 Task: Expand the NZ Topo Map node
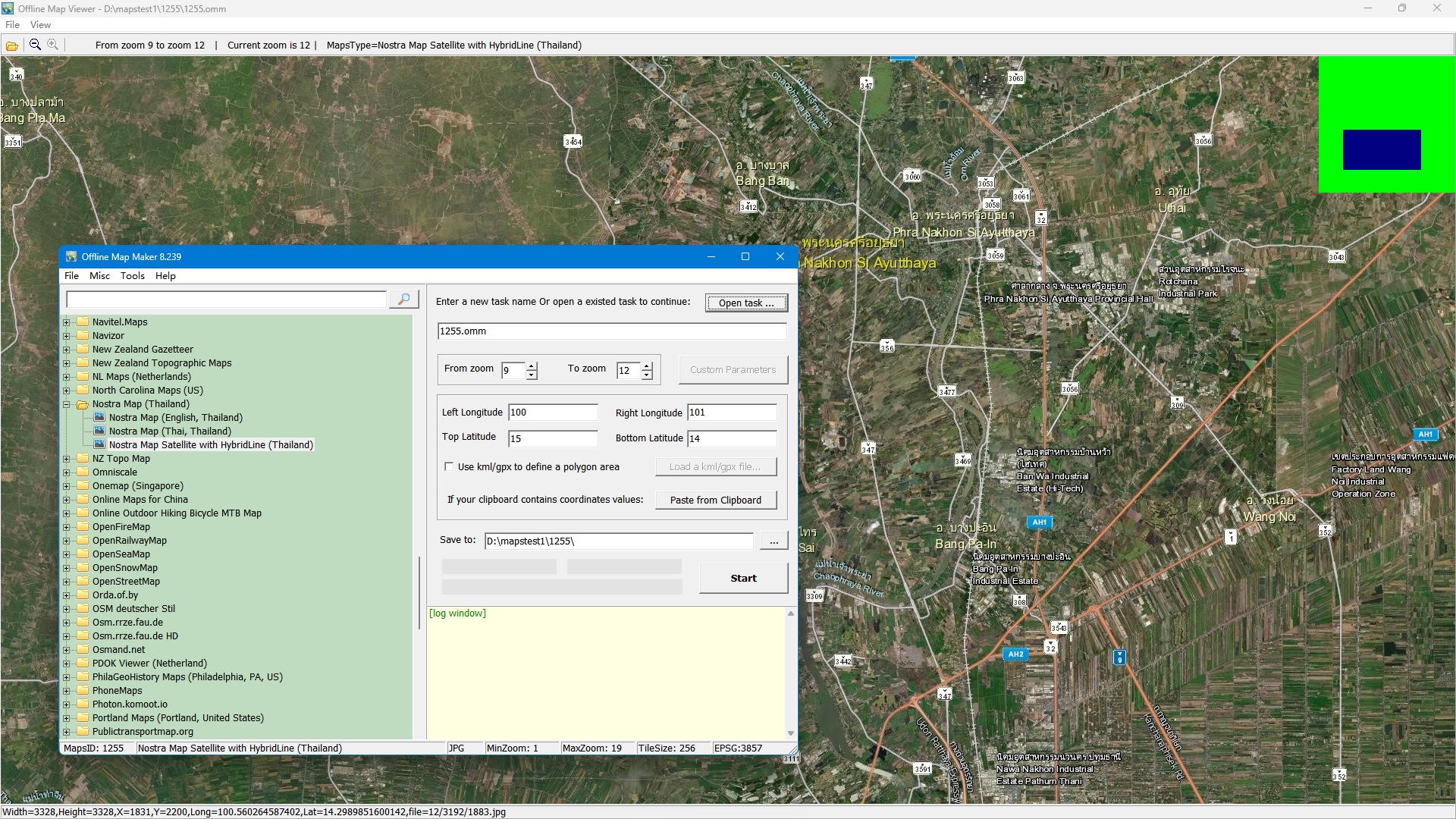point(67,459)
